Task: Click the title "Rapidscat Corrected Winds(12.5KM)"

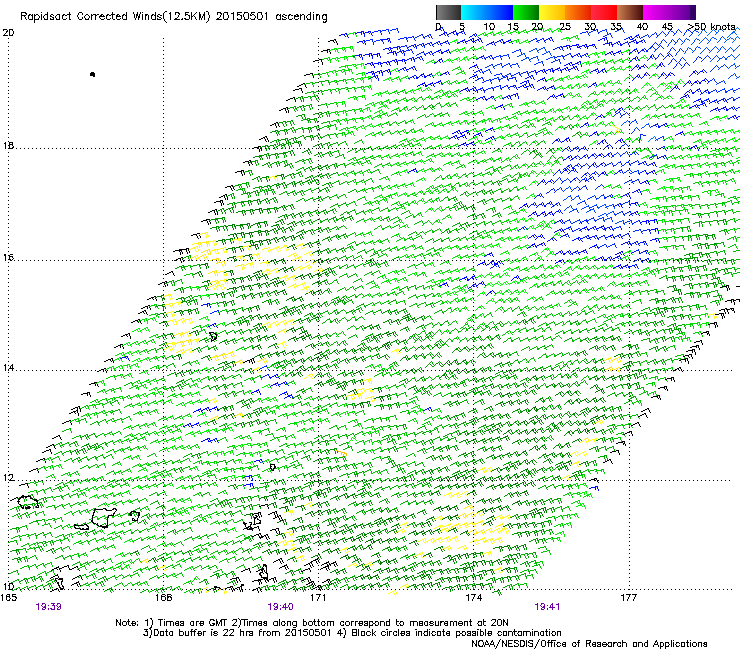Action: tap(115, 17)
